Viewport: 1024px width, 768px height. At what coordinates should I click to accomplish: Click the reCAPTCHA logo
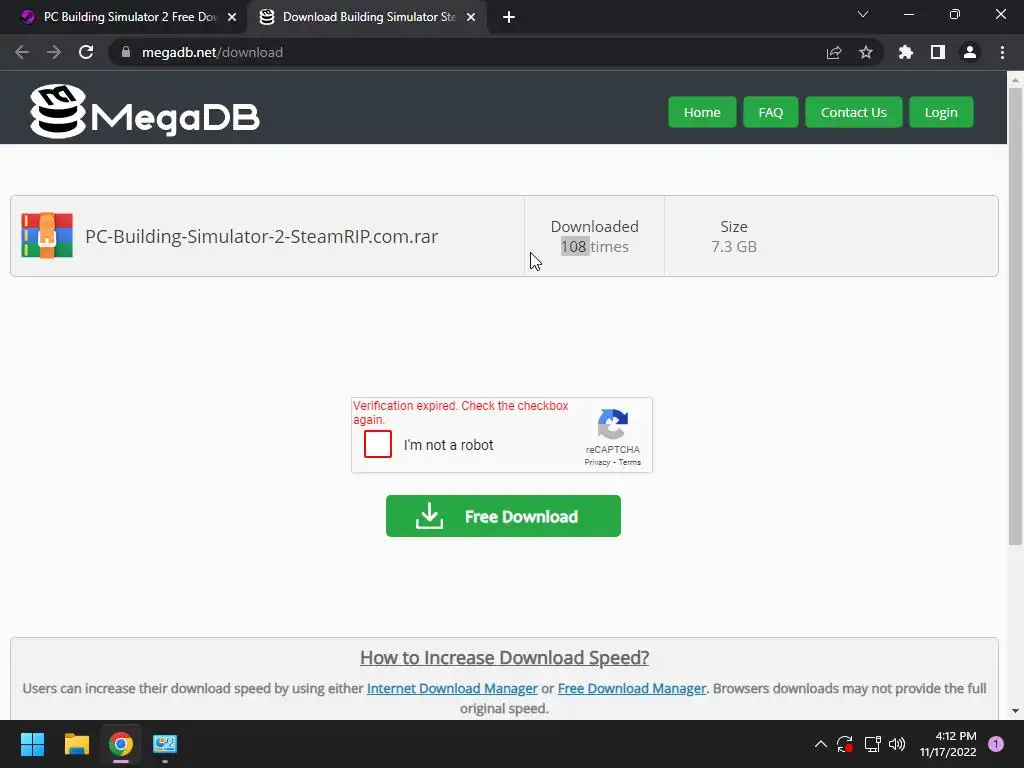(x=613, y=424)
